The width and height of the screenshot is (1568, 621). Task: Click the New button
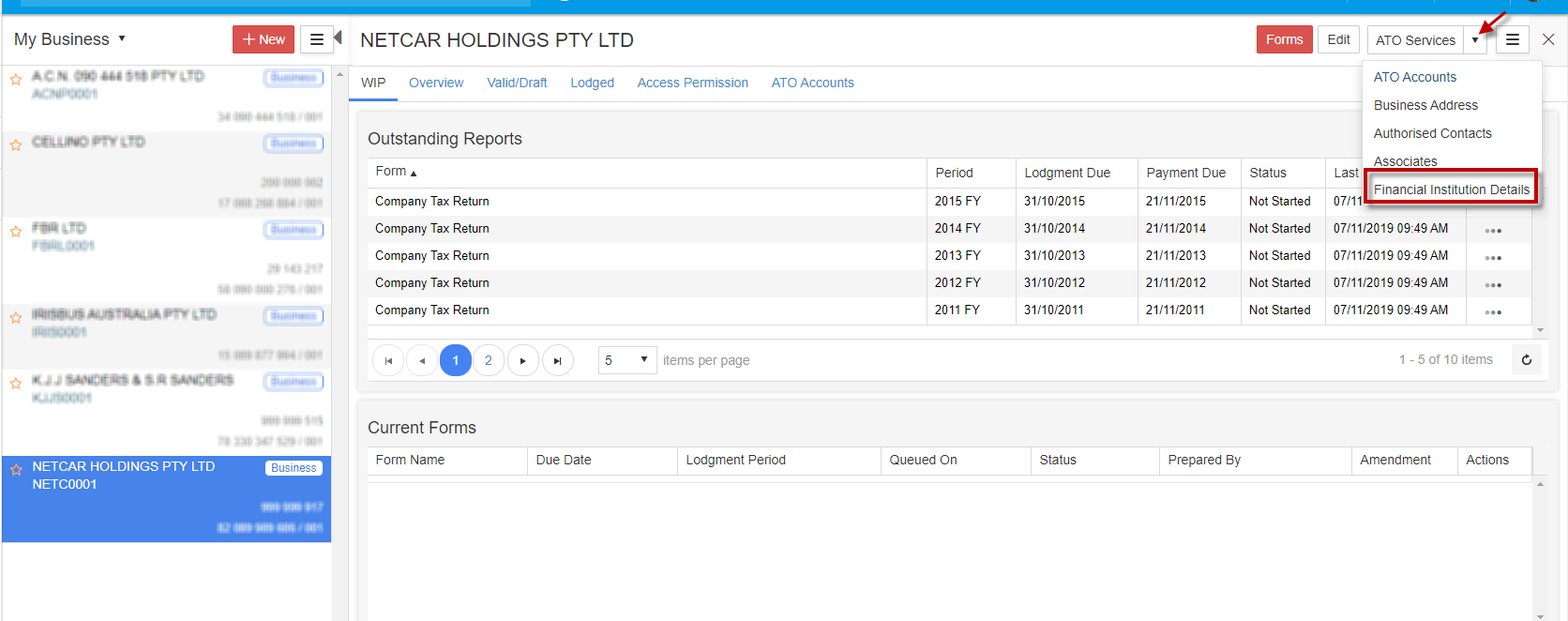264,39
